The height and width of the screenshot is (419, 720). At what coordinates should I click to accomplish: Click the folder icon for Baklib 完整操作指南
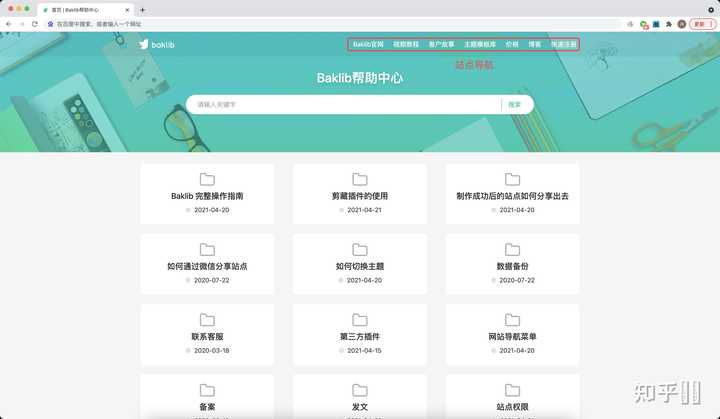(x=207, y=179)
